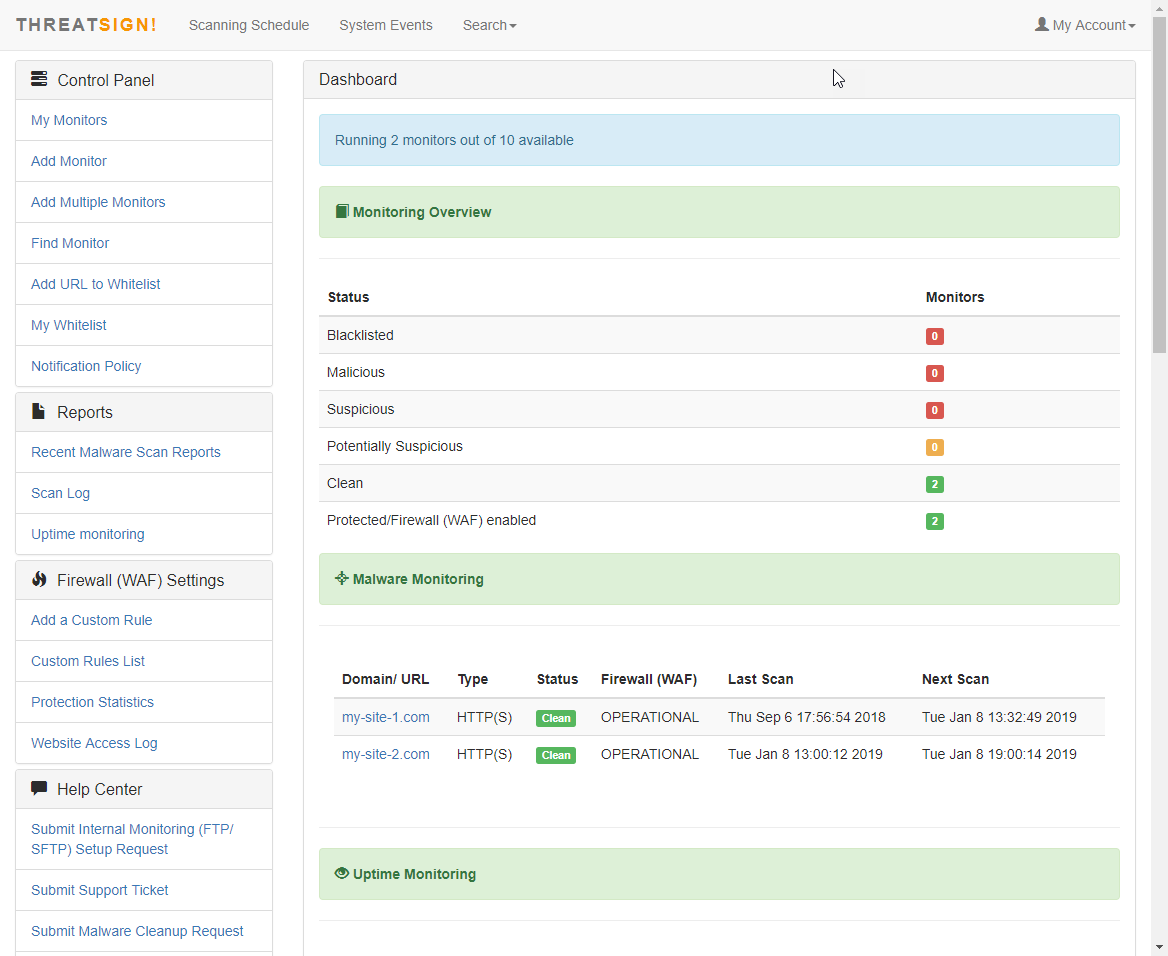Open Recent Malware Scan Reports
This screenshot has height=956, width=1168.
(126, 452)
